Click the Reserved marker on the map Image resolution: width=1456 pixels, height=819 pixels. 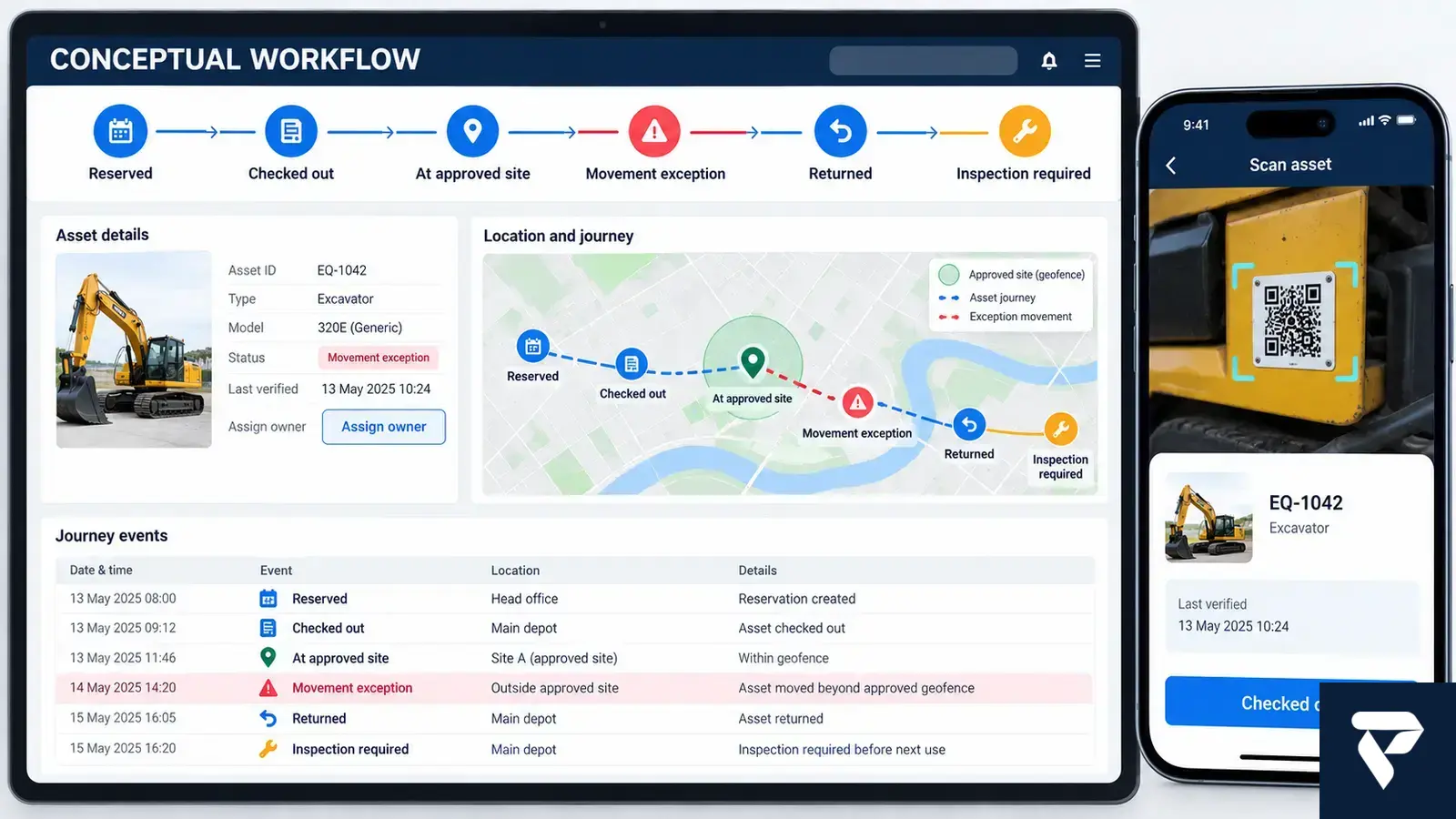pos(533,346)
